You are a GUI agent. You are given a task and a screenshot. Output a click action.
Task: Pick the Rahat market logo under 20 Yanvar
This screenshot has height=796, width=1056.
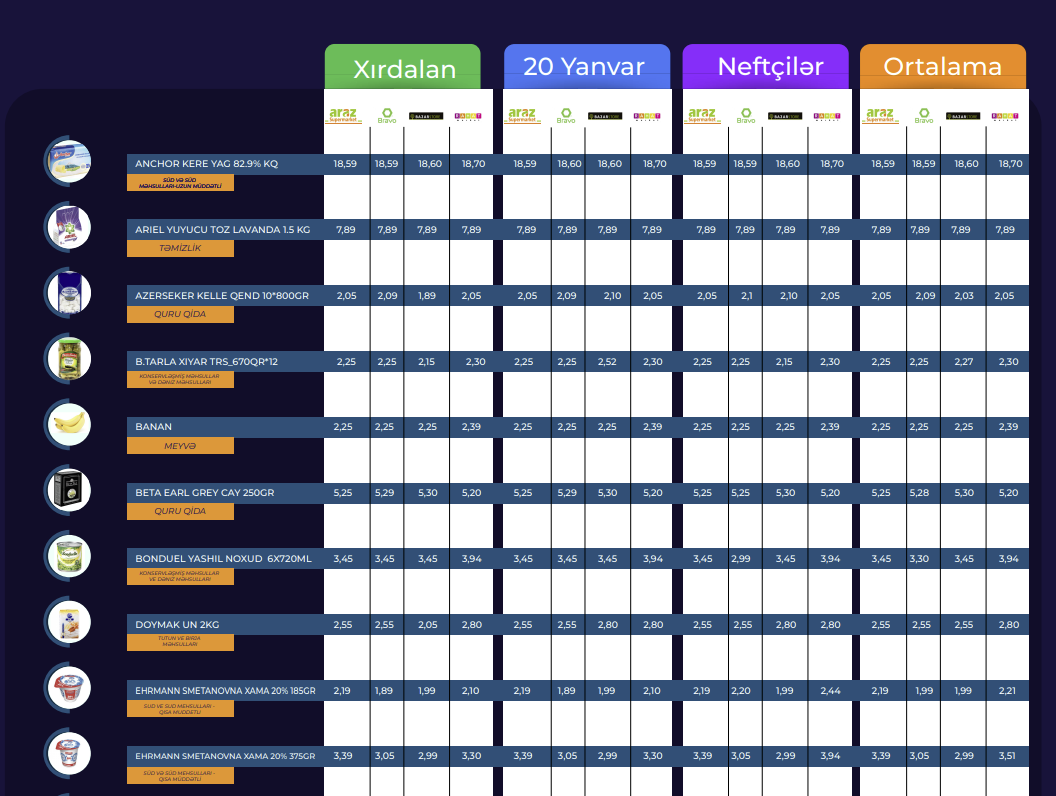pyautogui.click(x=647, y=117)
